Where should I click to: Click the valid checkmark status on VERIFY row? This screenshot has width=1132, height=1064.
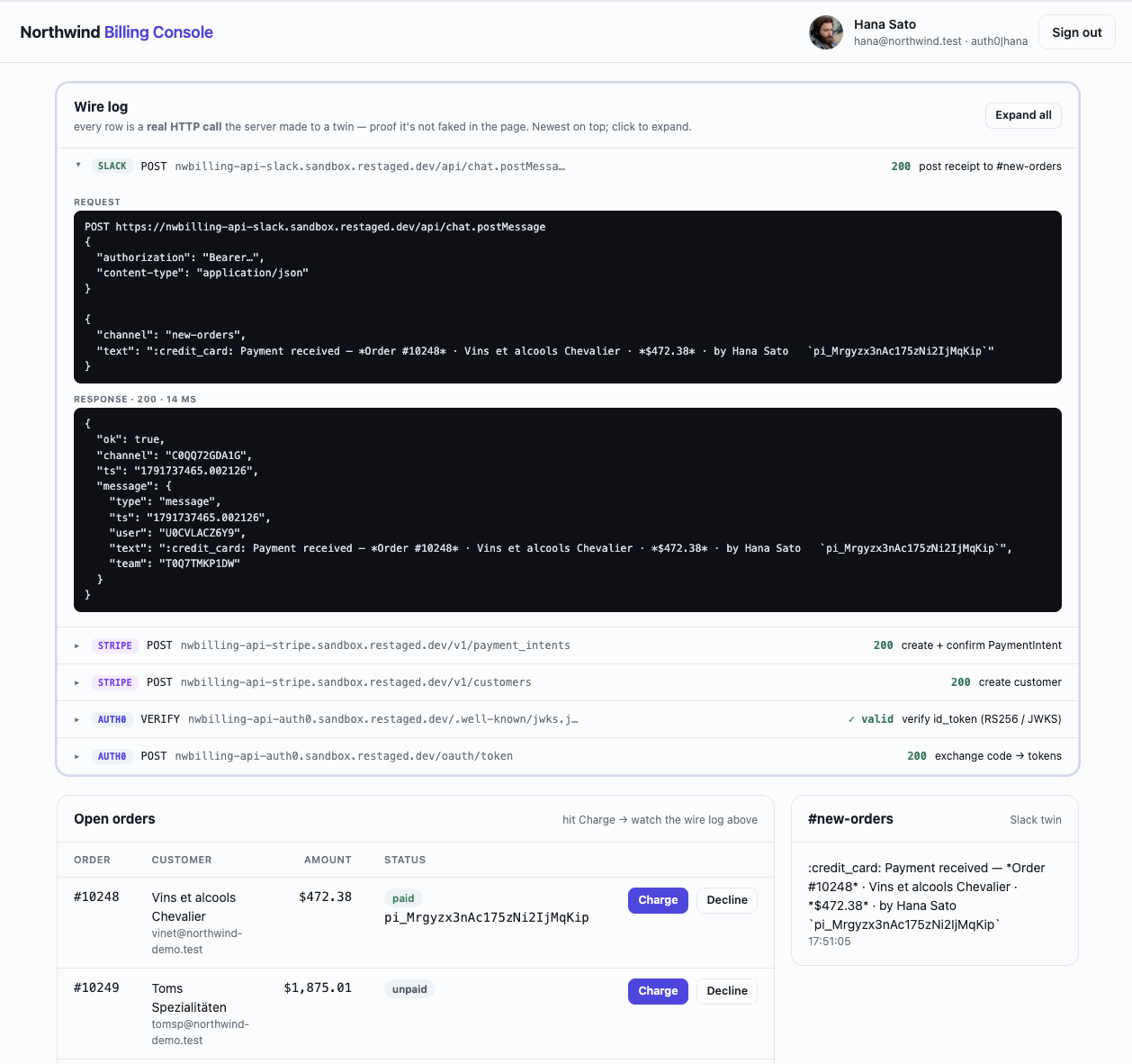(870, 719)
